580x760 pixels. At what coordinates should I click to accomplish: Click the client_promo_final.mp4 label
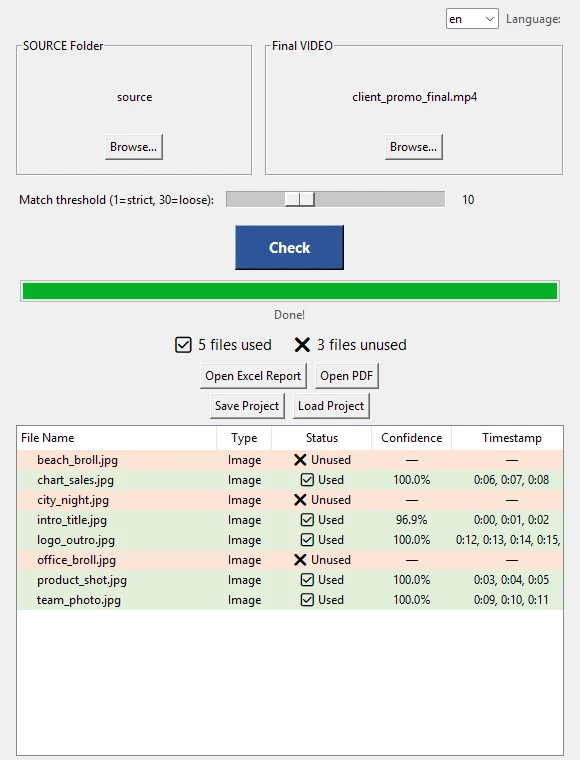pyautogui.click(x=415, y=97)
